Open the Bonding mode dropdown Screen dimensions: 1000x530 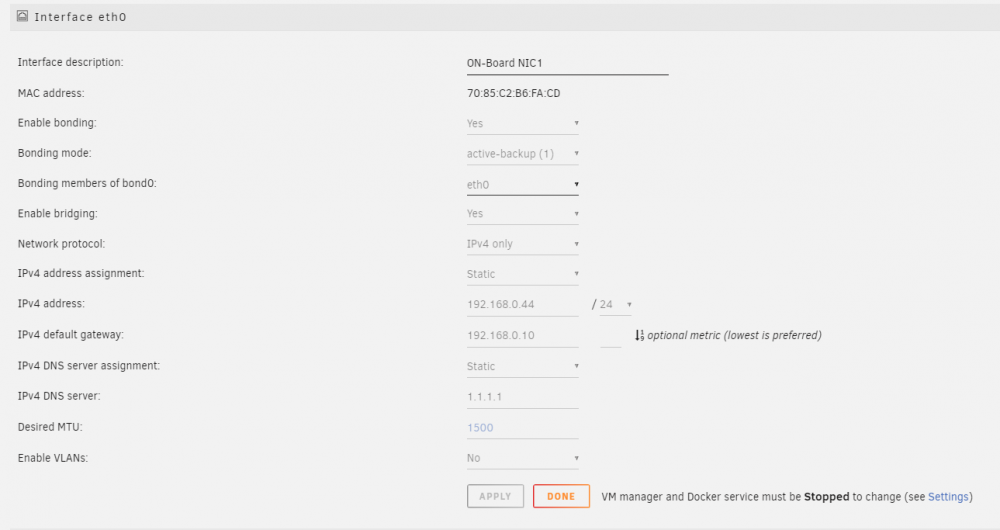[522, 154]
